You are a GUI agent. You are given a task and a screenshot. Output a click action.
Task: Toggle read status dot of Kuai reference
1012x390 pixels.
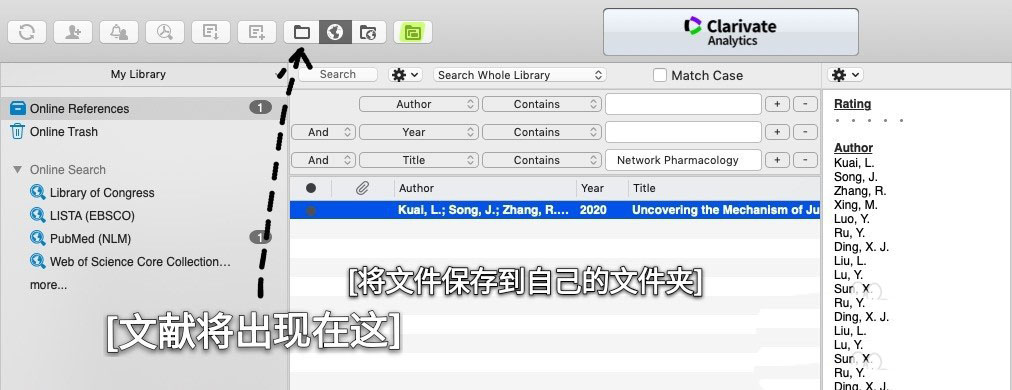311,210
